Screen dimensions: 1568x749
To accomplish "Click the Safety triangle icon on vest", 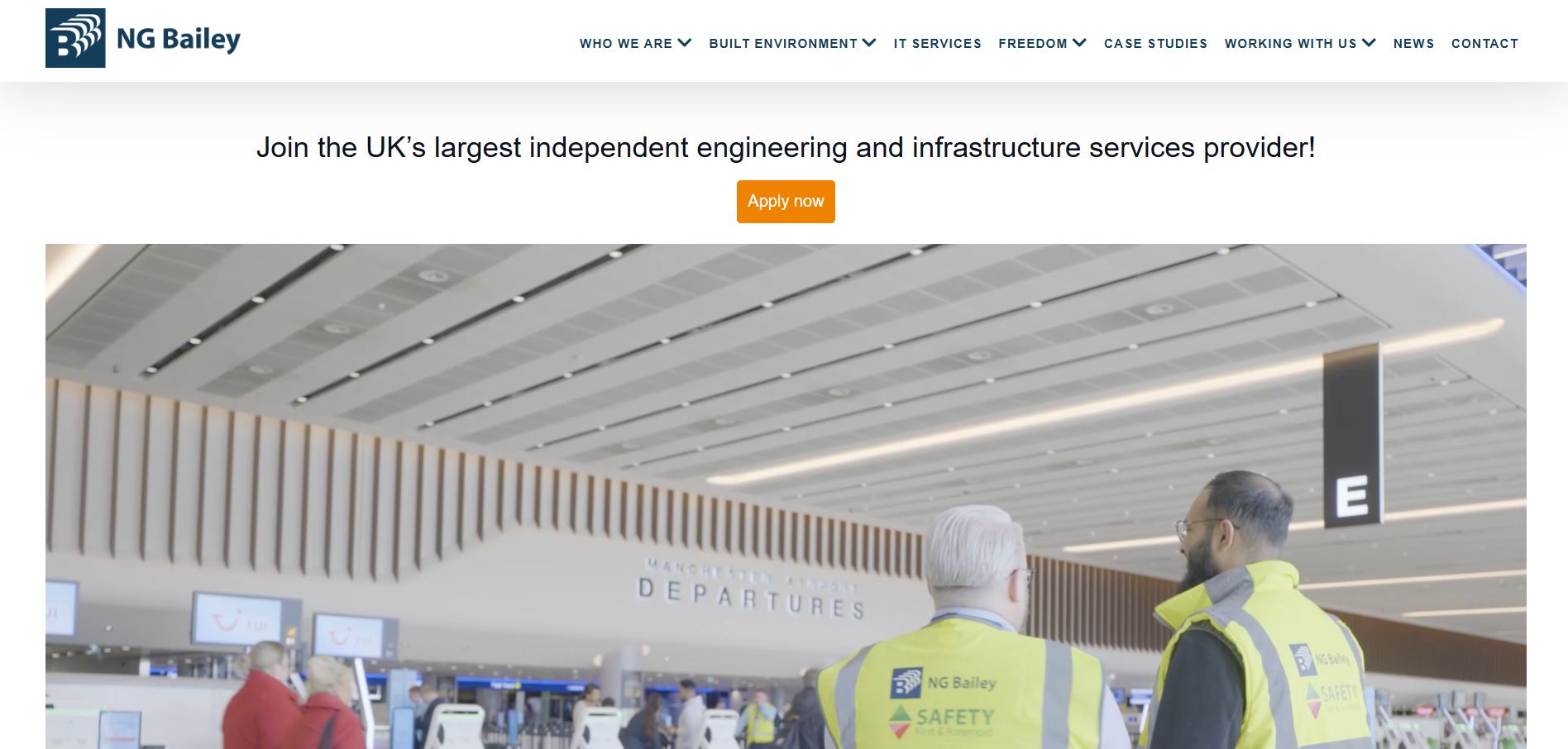I will coord(901,721).
